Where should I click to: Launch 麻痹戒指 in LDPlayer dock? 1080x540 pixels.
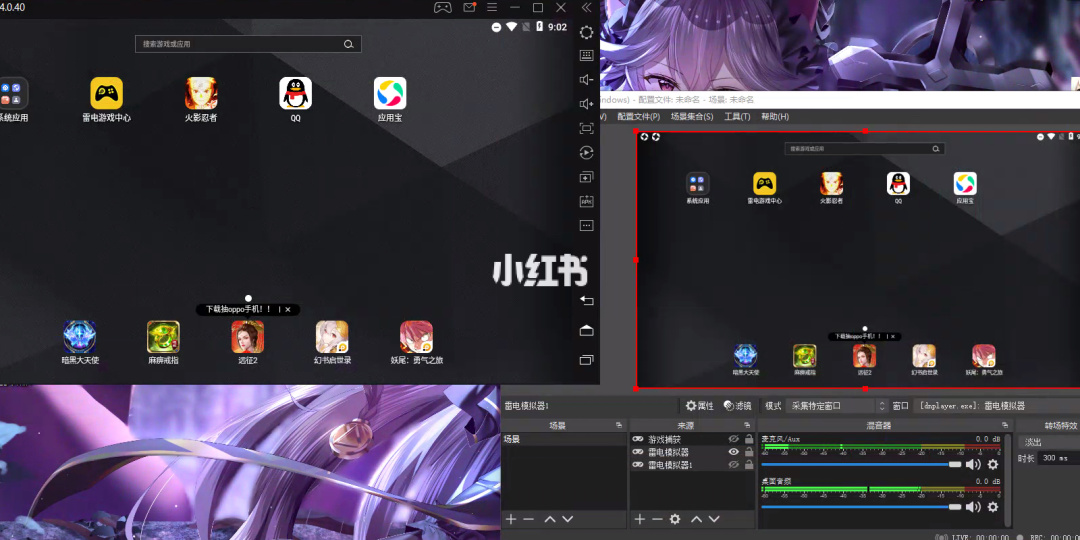tap(163, 342)
